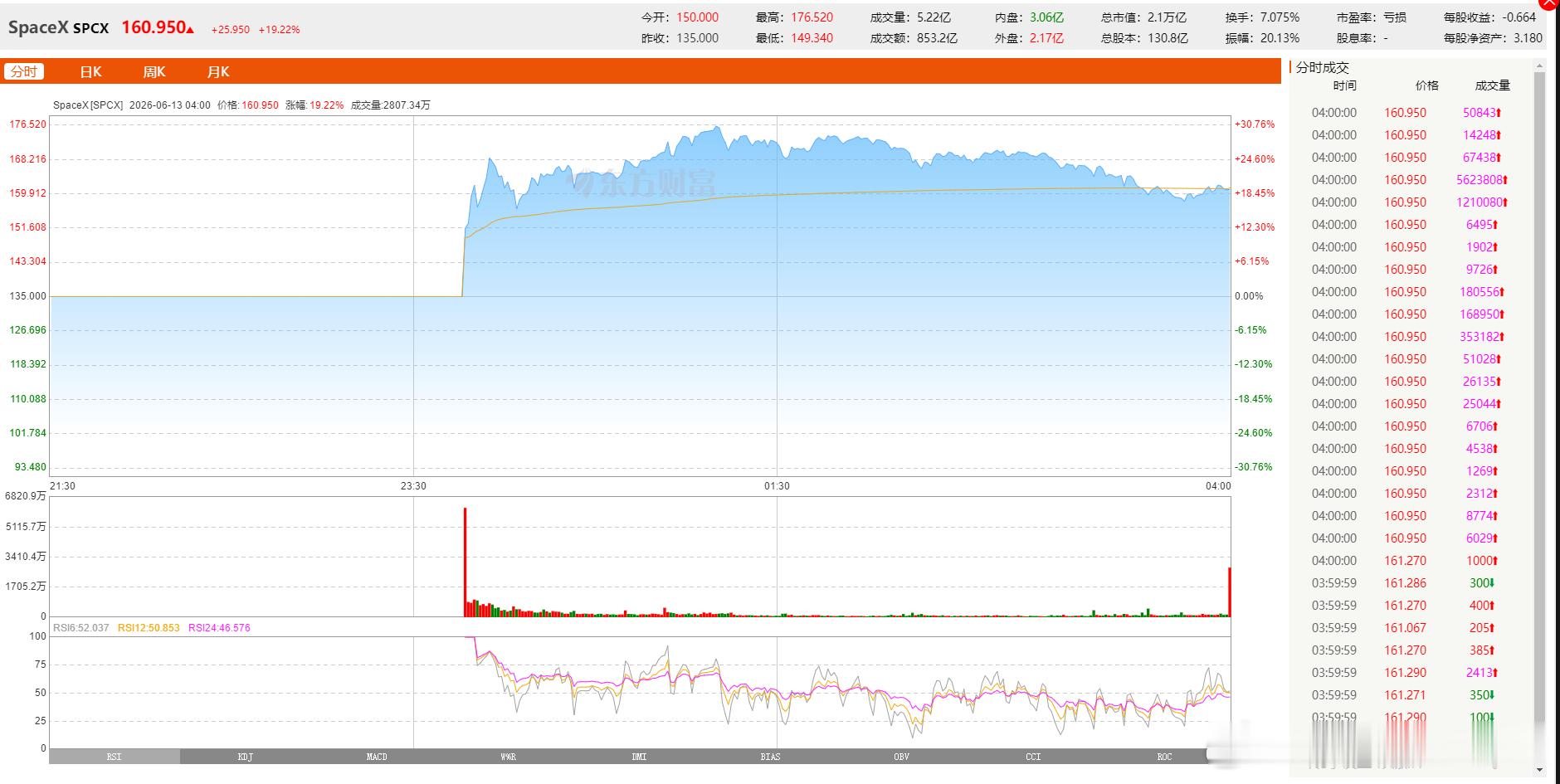The height and width of the screenshot is (784, 1560).
Task: Click the trade volume 353182
Action: 1482,337
